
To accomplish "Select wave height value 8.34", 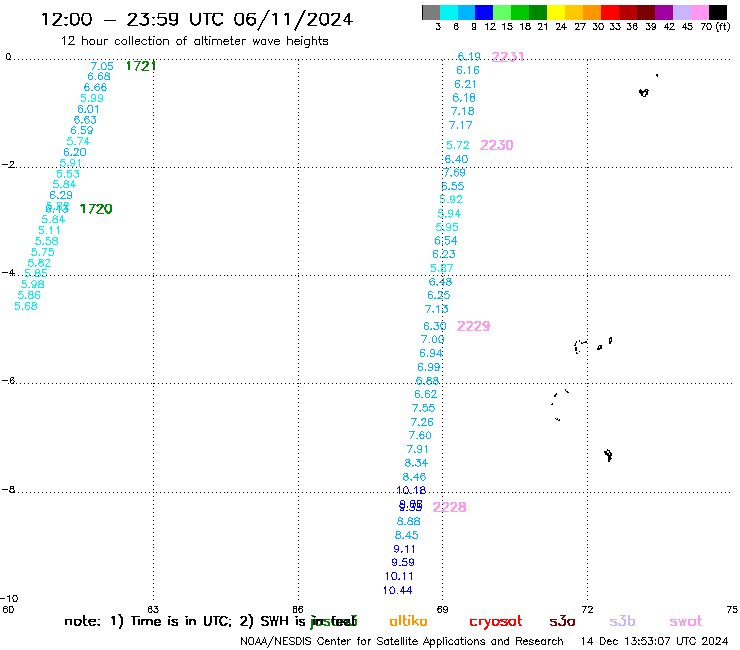I will tap(416, 463).
